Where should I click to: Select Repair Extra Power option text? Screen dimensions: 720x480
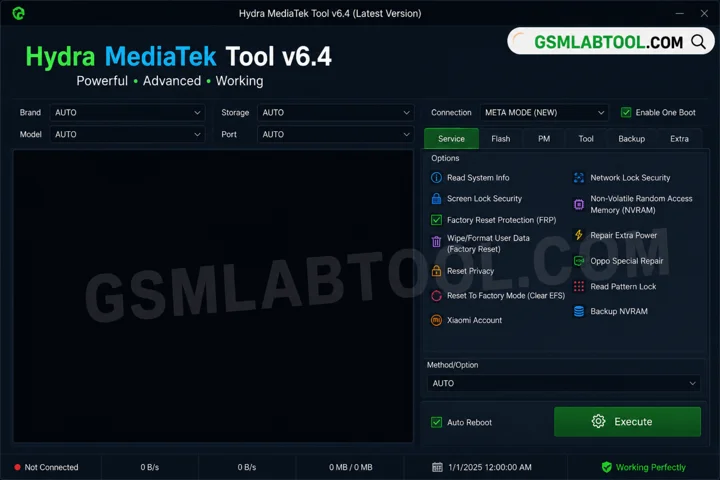(624, 235)
